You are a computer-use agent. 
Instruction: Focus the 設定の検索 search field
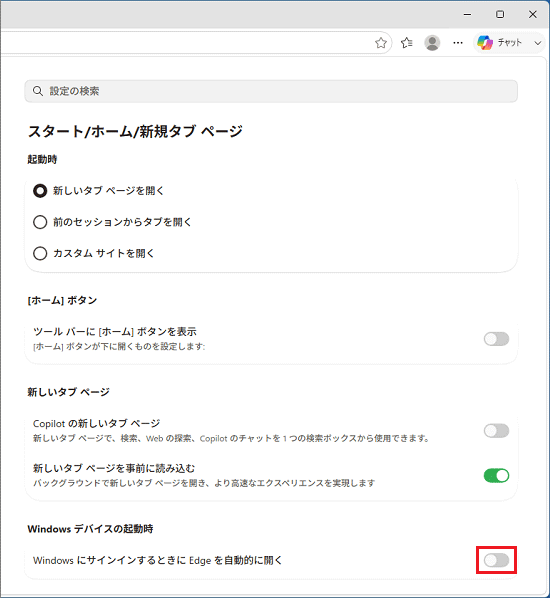[x=271, y=91]
